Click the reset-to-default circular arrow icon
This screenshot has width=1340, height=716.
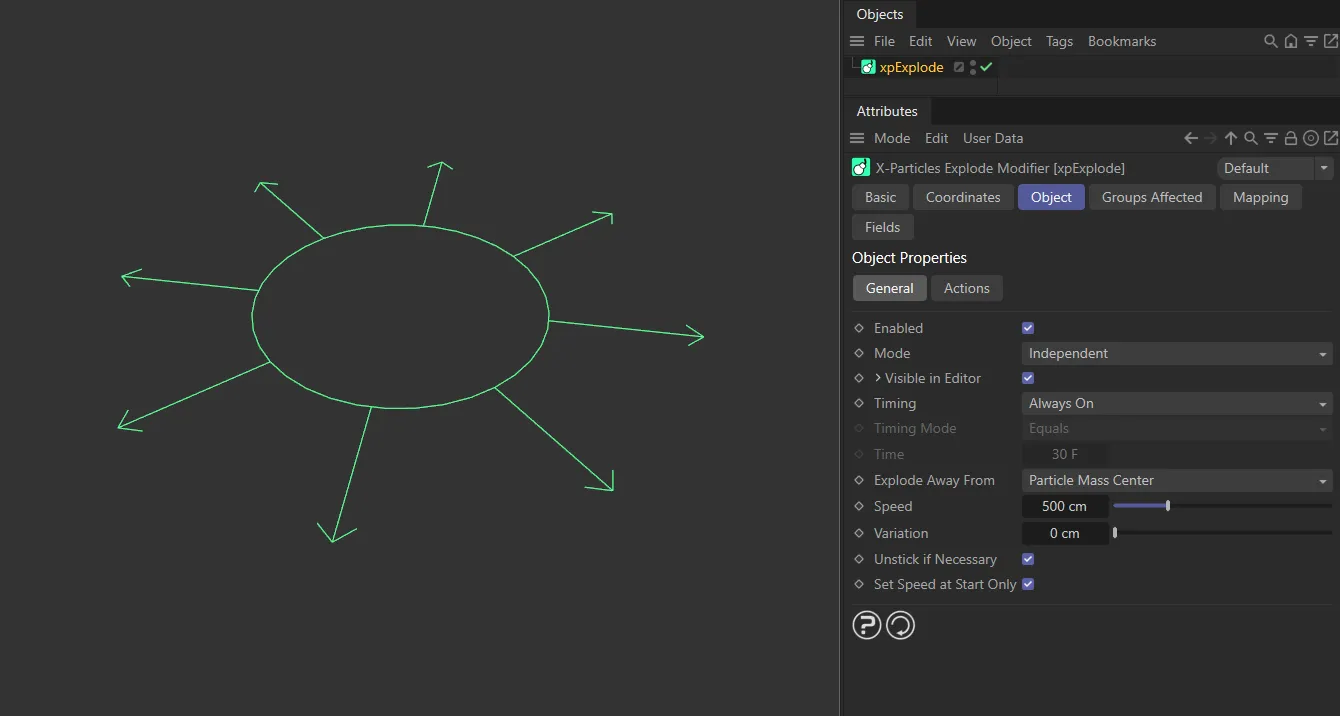(899, 624)
